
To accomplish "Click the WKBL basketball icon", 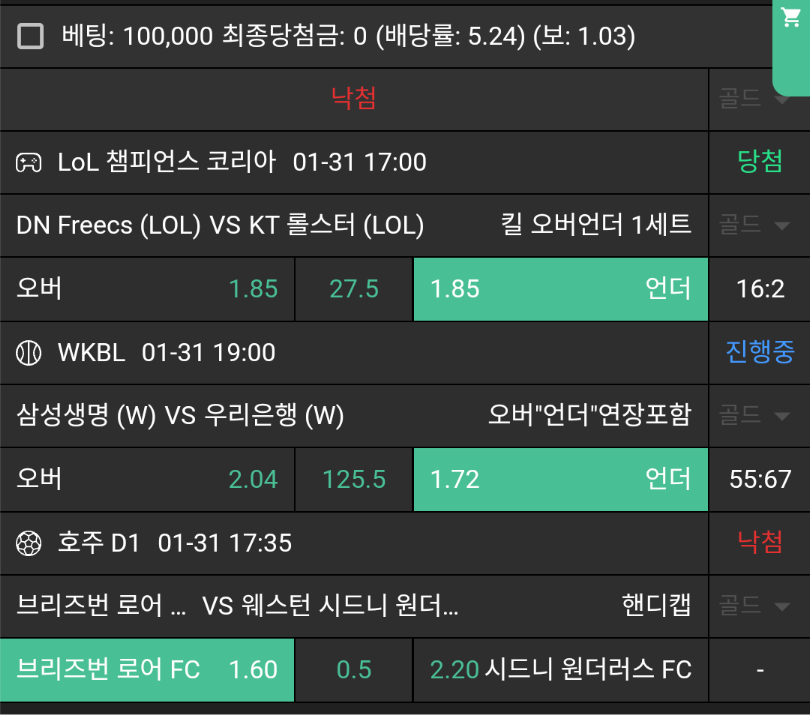I will (x=28, y=352).
